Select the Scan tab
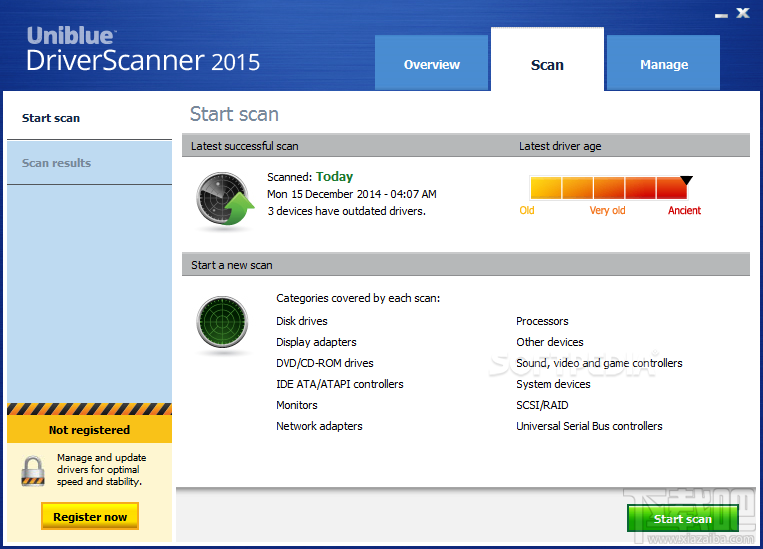Image resolution: width=763 pixels, height=549 pixels. coord(547,59)
